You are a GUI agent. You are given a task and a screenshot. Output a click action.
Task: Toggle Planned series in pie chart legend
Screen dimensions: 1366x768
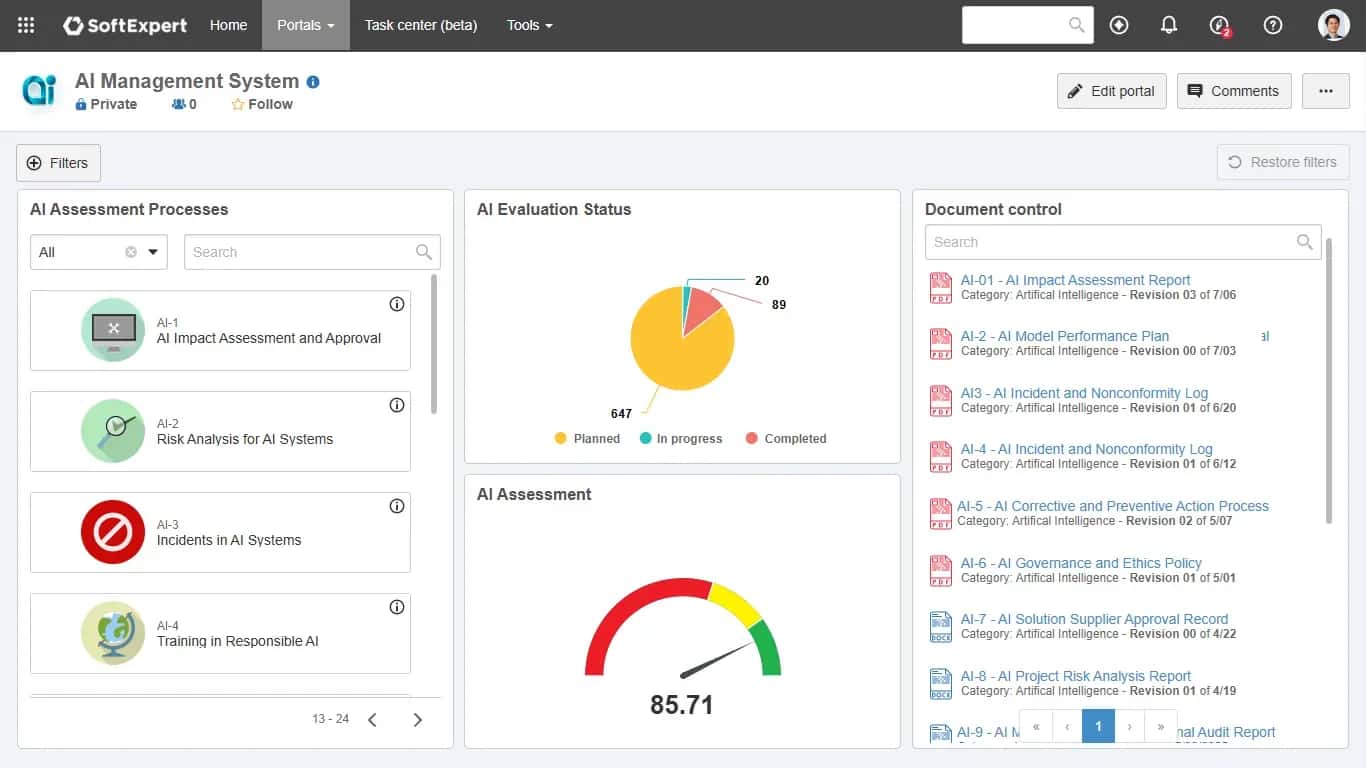tap(587, 439)
